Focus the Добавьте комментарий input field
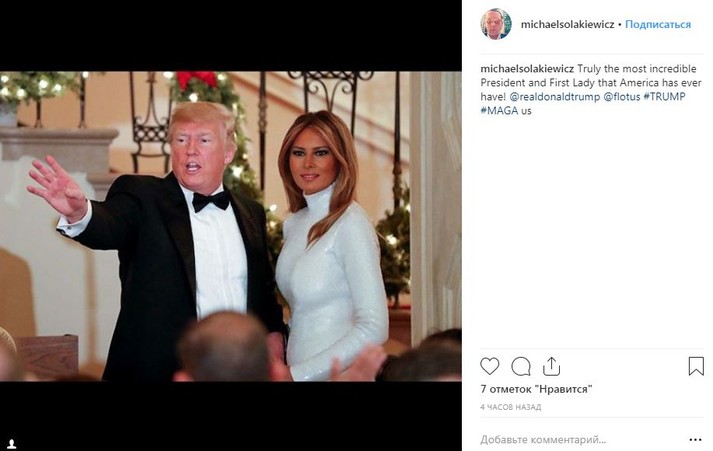Viewport: 713px width, 451px height. (570, 439)
